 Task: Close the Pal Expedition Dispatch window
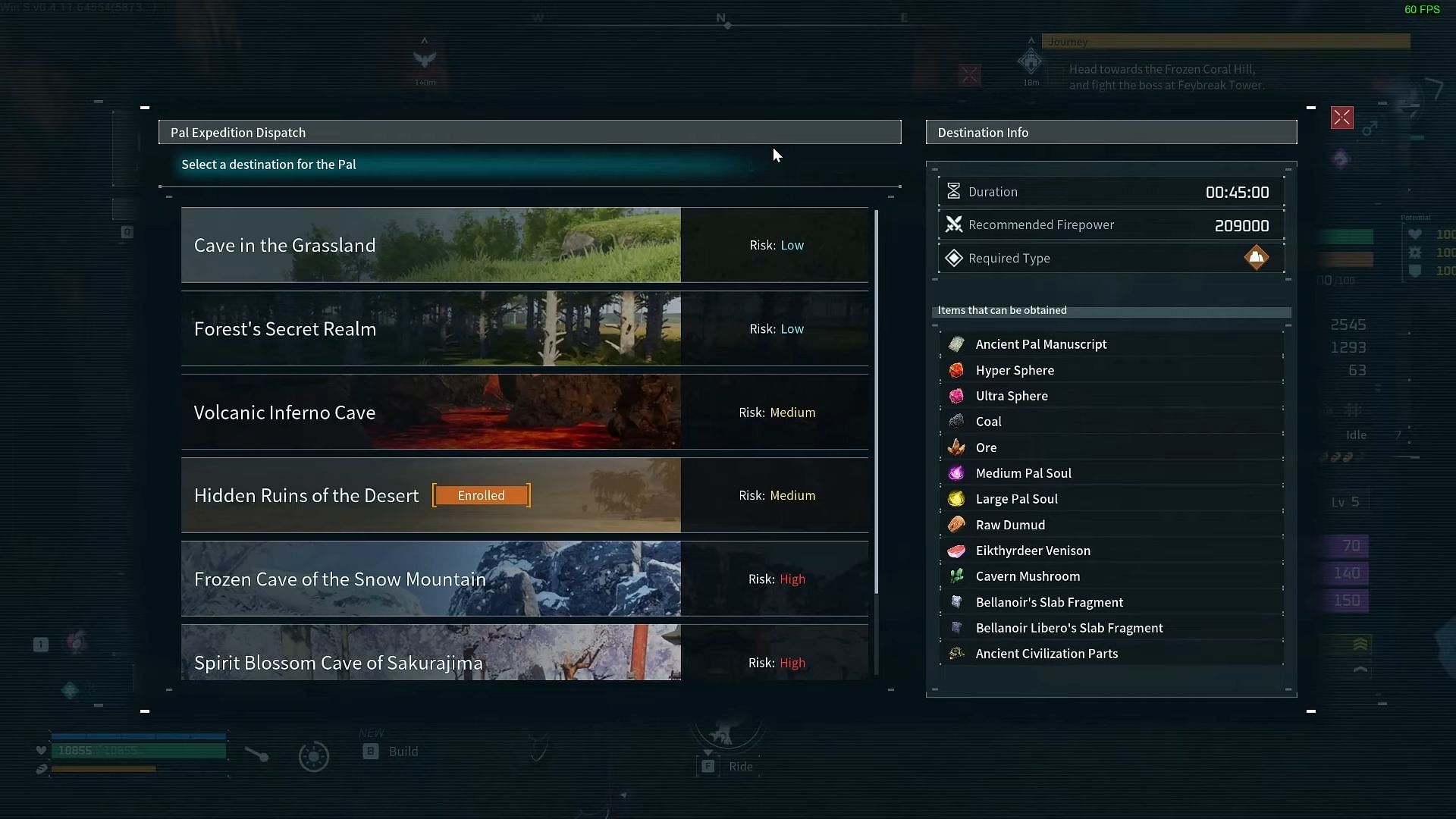click(x=1342, y=117)
